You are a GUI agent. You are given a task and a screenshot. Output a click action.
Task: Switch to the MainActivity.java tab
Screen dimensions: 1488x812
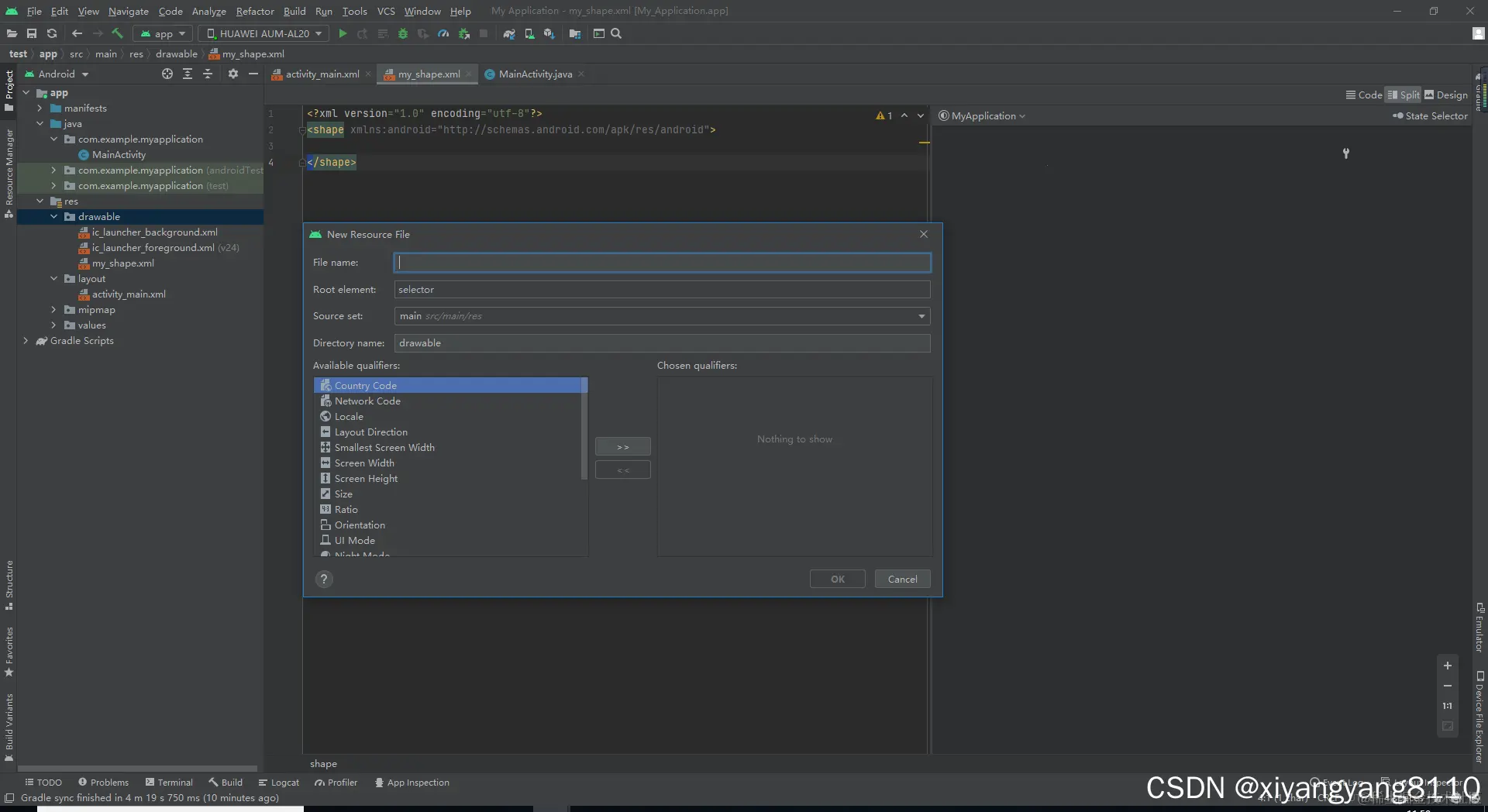[535, 74]
